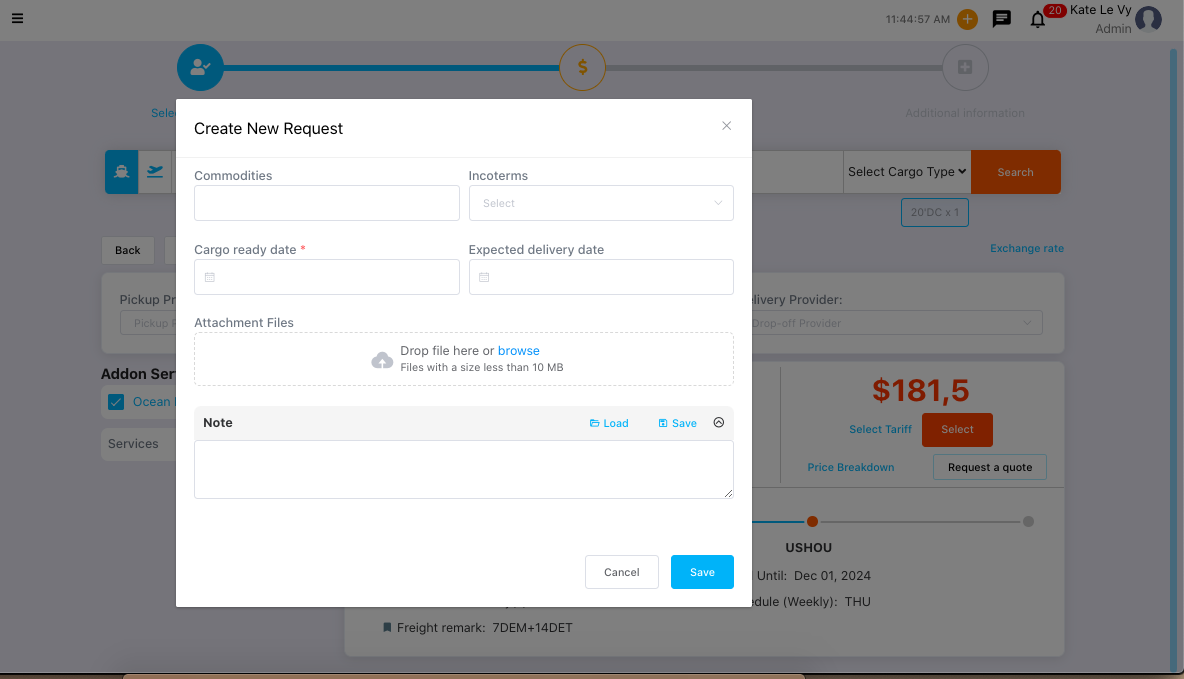Open the user profile avatar
The height and width of the screenshot is (679, 1184).
click(x=1149, y=19)
